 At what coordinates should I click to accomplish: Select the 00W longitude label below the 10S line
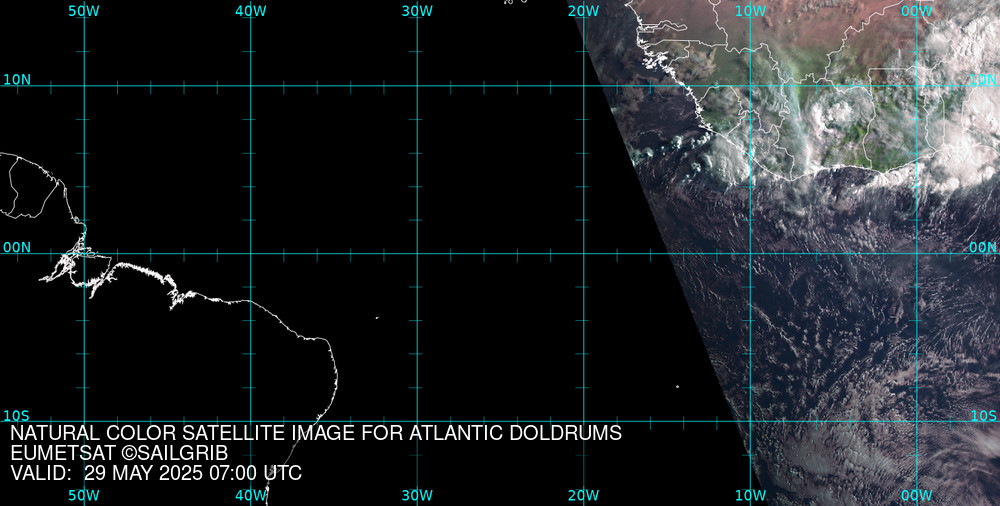(917, 496)
